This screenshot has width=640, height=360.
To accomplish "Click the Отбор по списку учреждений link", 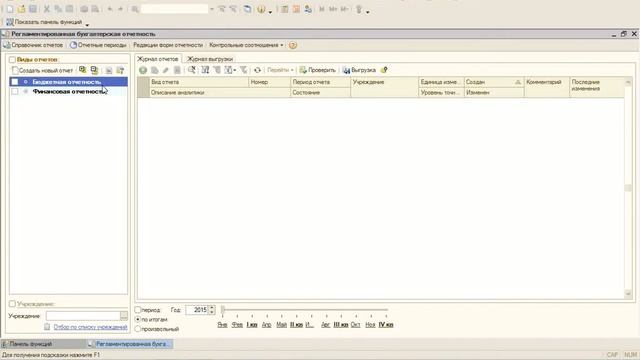I will 90,327.
